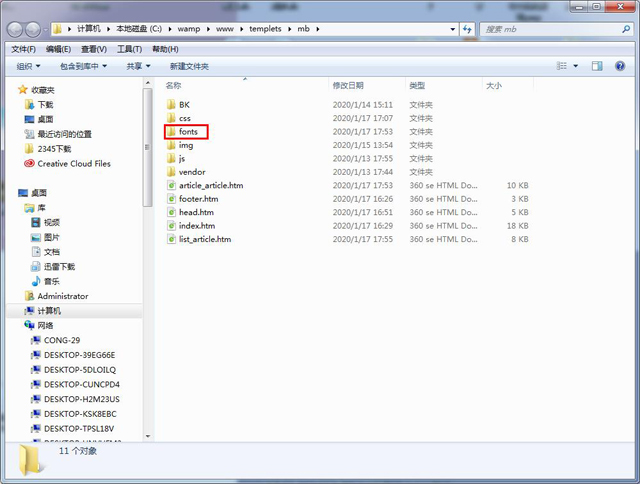Expand arrow after www in path
This screenshot has width=640, height=484.
pyautogui.click(x=242, y=29)
